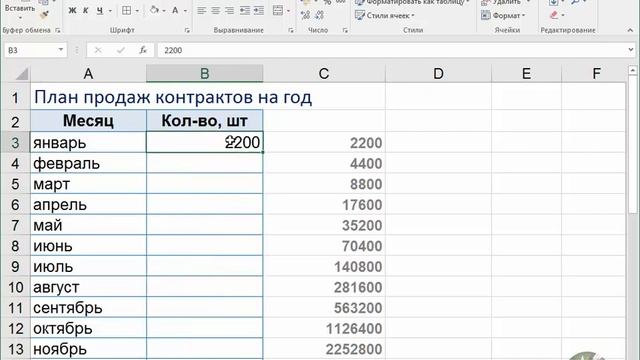
Task: Select column E header
Action: (527, 73)
